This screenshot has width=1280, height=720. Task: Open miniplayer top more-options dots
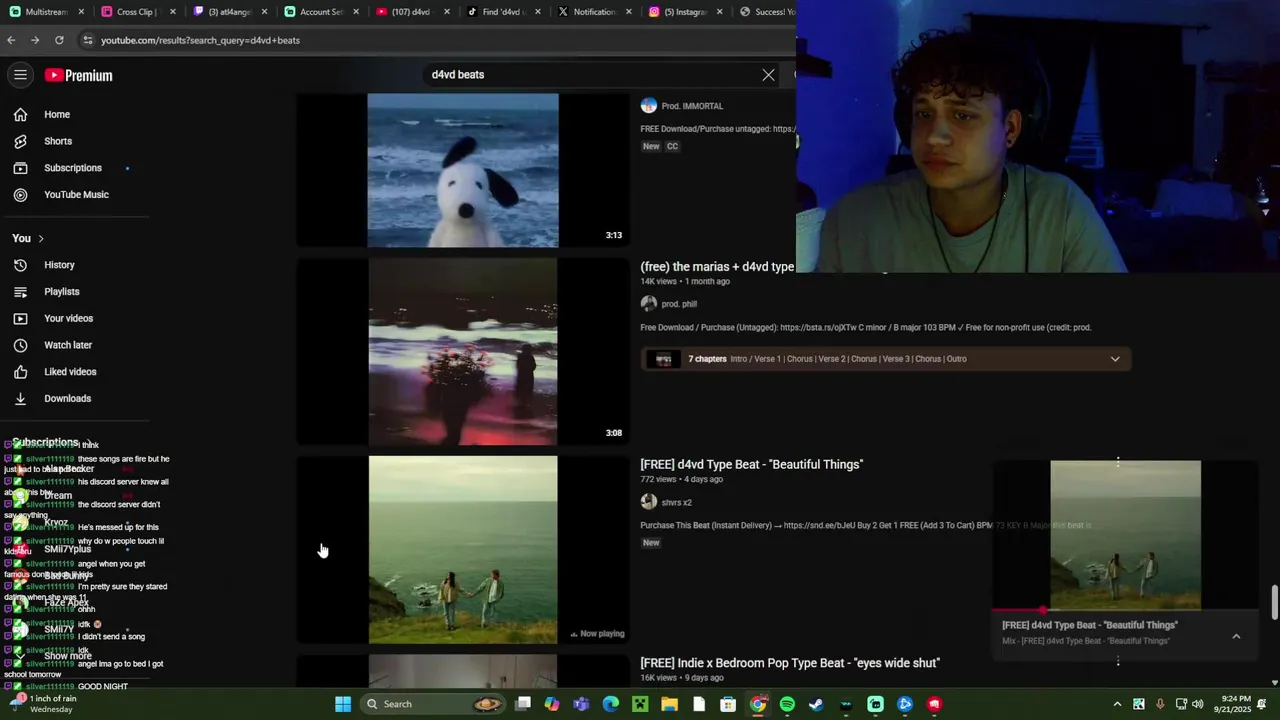[1118, 461]
